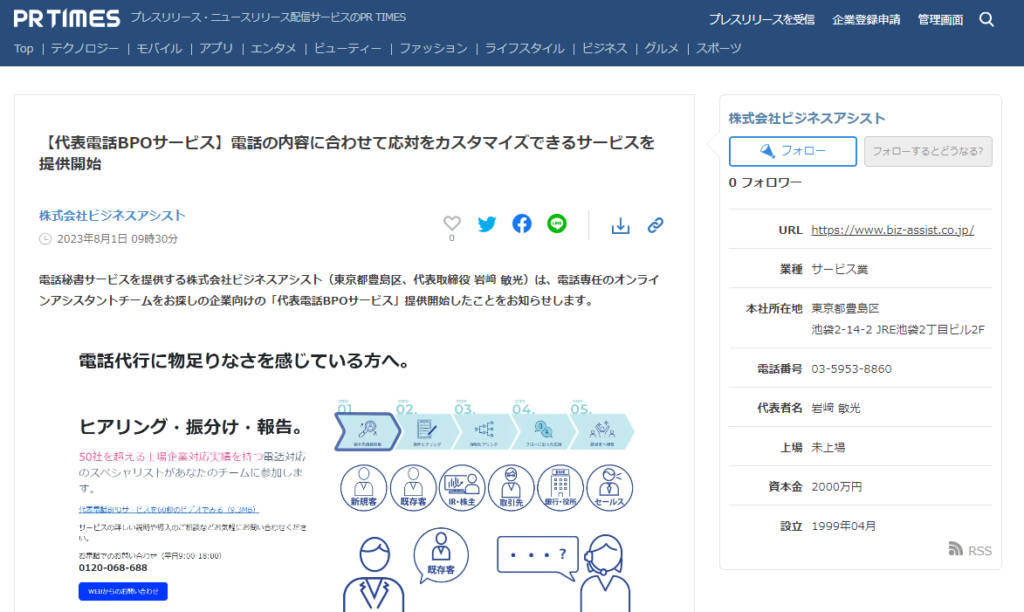Click the 04 step icon
Image resolution: width=1024 pixels, height=612 pixels.
coord(543,431)
